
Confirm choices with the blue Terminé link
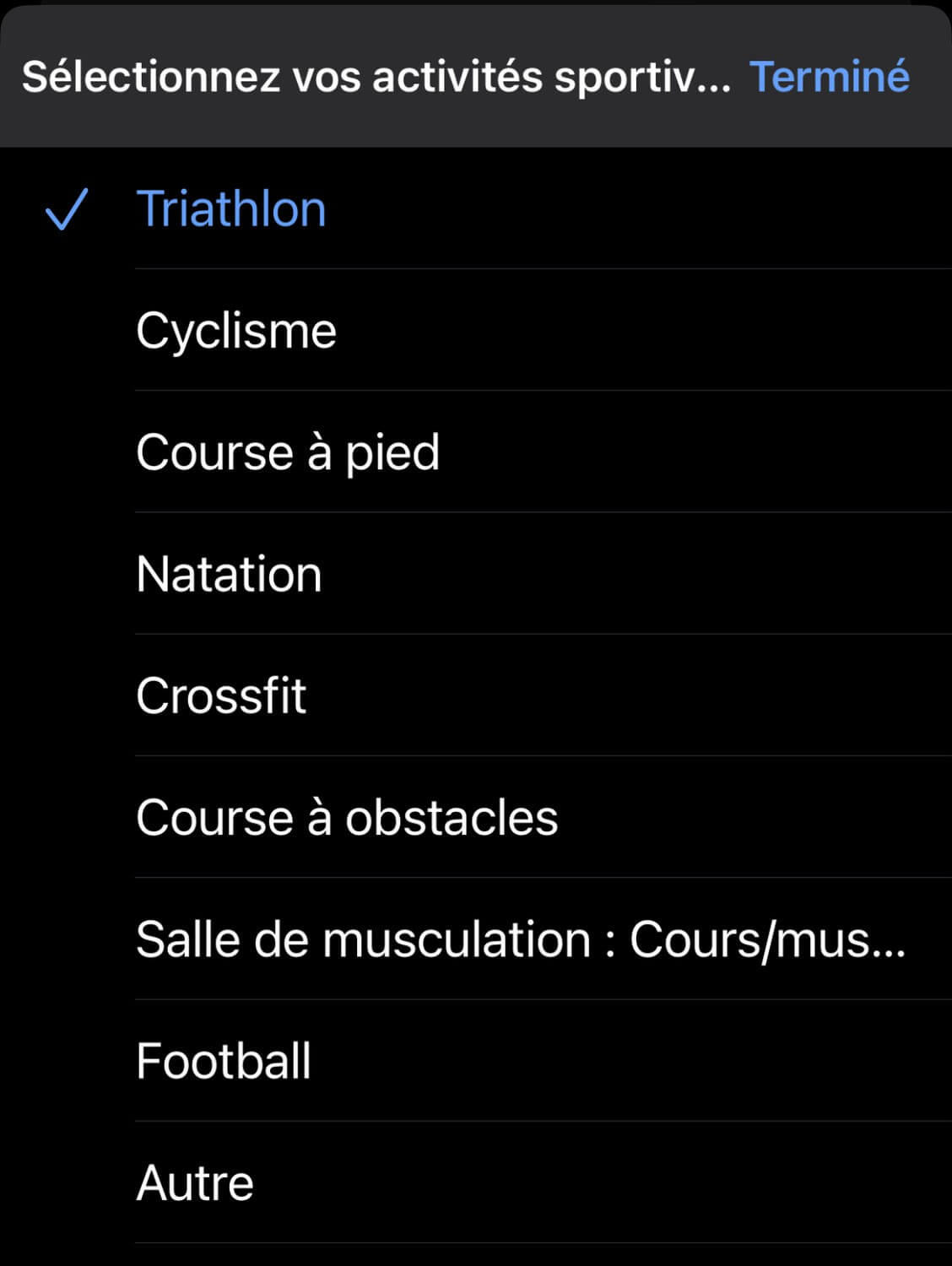click(829, 77)
